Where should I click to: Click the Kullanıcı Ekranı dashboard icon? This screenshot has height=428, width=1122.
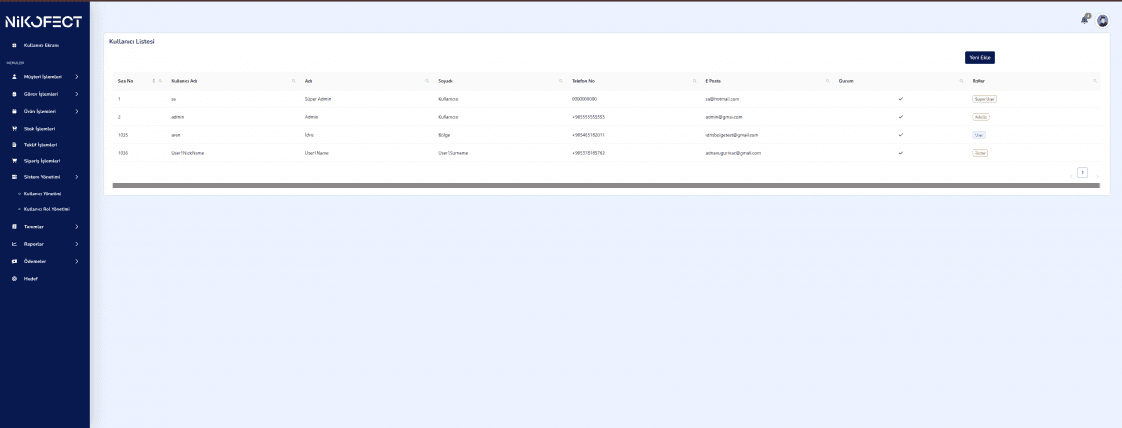14,45
